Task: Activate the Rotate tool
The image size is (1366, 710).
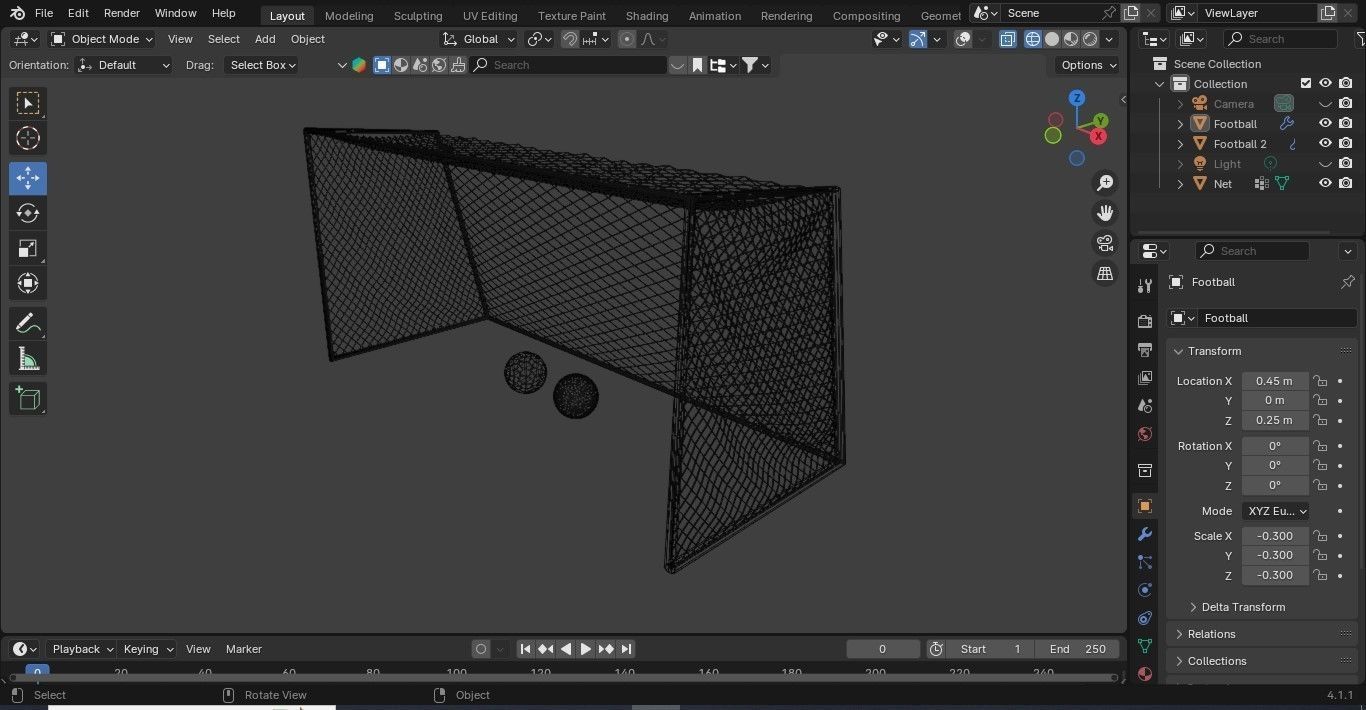Action: click(28, 213)
